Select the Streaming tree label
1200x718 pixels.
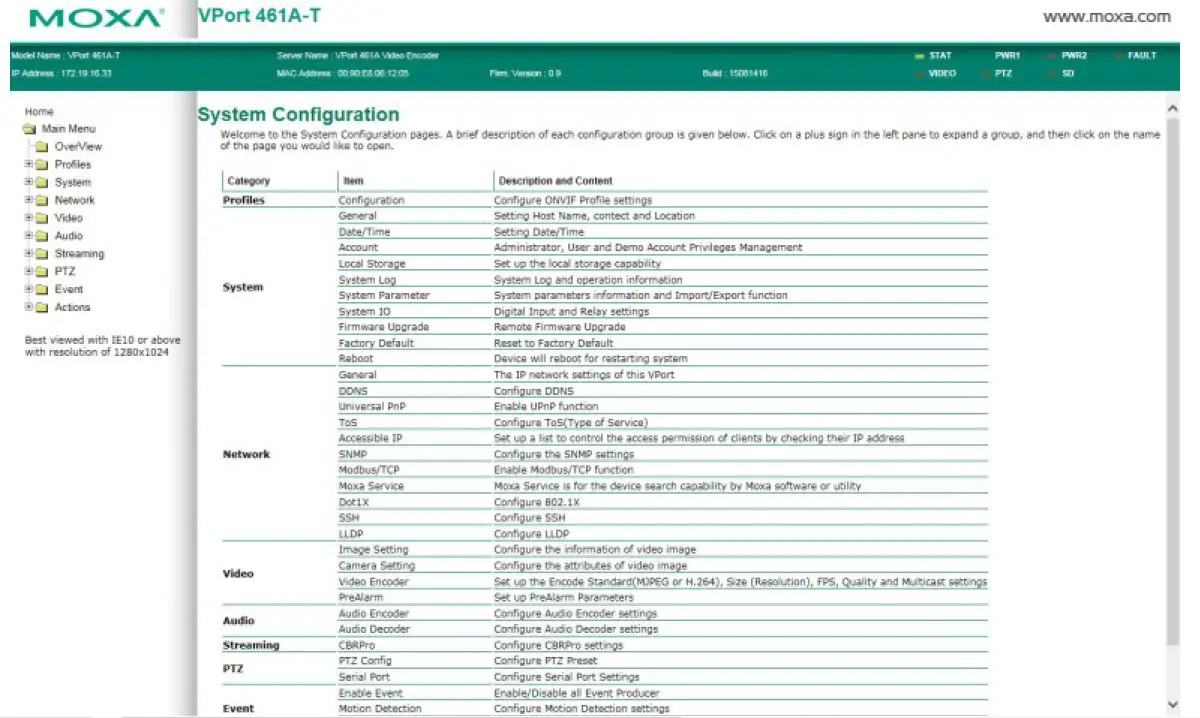pyautogui.click(x=79, y=254)
